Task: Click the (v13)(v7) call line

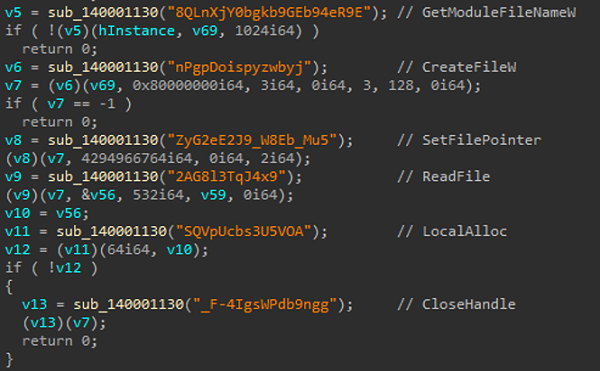Action: tap(64, 323)
